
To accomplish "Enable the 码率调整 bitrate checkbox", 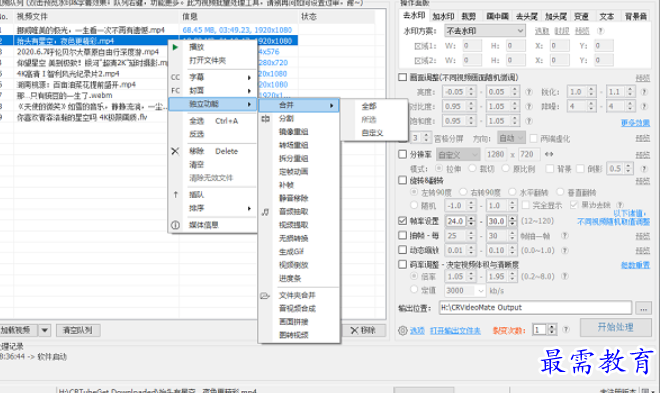I will [402, 265].
